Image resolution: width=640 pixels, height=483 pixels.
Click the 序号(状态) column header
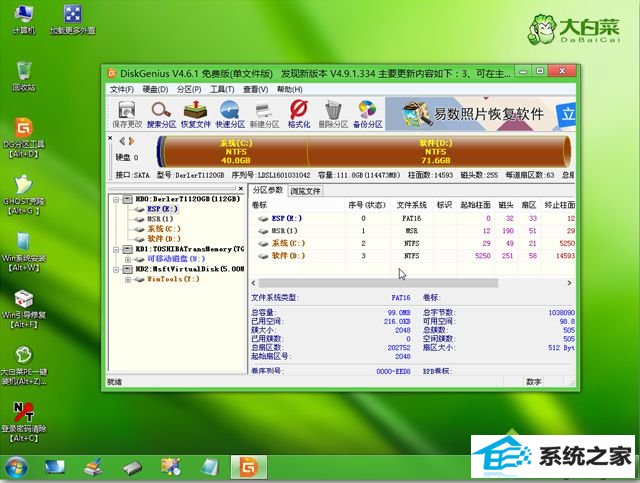367,205
